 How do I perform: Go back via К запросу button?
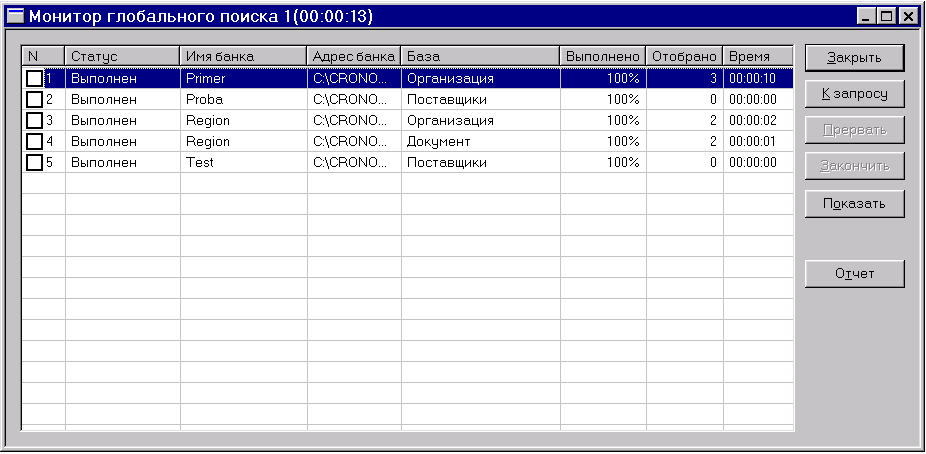[x=854, y=94]
